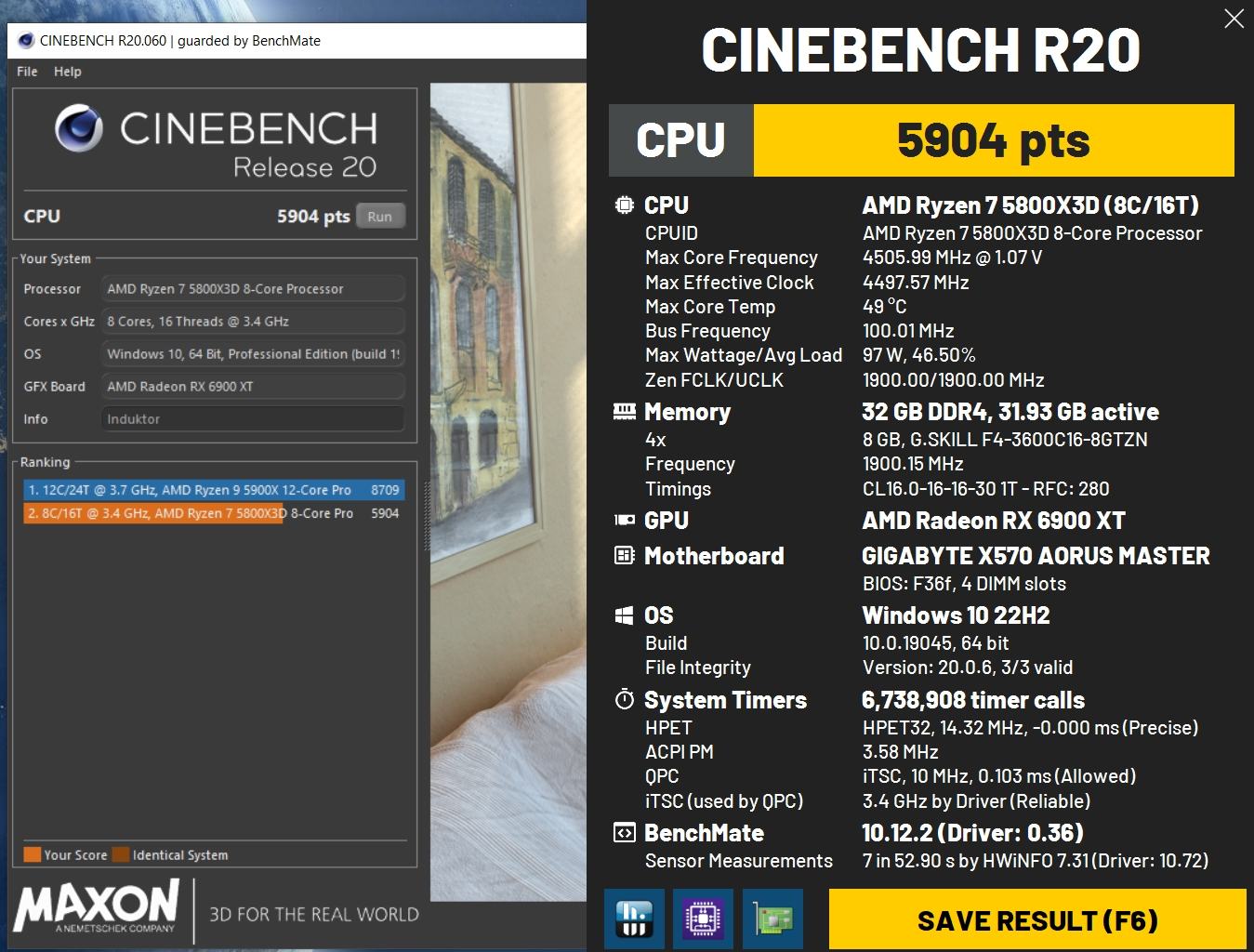Click the Cinebench logo sphere icon

tap(78, 128)
